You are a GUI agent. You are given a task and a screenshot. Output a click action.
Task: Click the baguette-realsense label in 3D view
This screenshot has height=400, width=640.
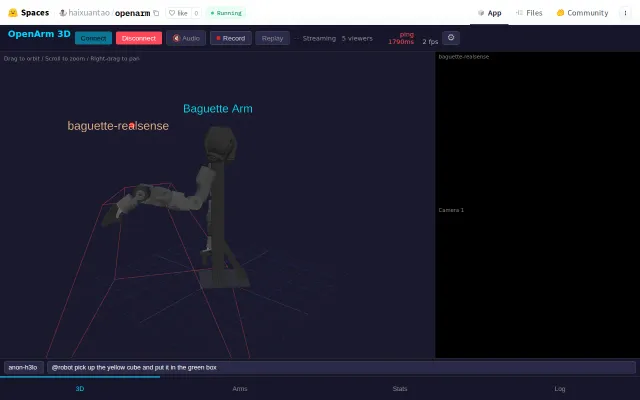(118, 126)
